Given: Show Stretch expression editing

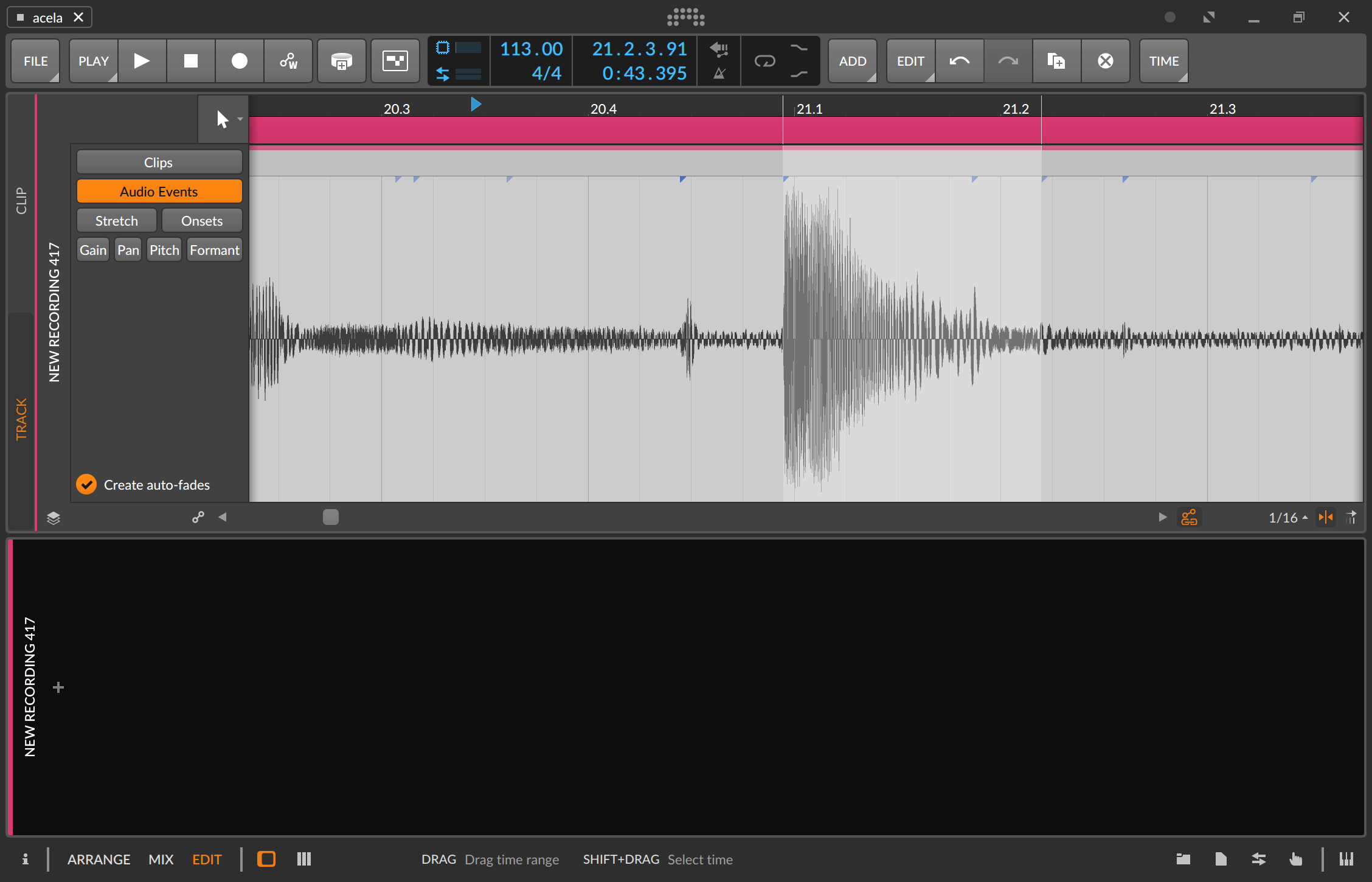Looking at the screenshot, I should (x=117, y=221).
